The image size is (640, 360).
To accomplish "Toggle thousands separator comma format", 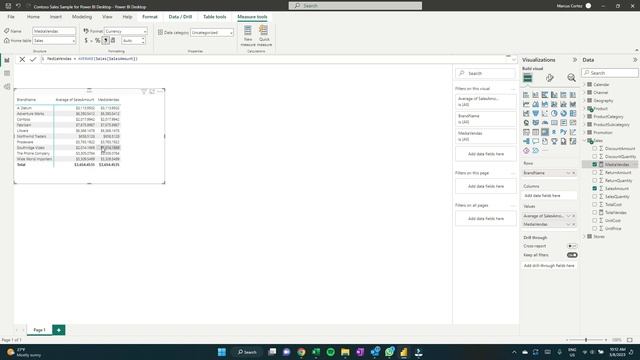I will tap(105, 40).
